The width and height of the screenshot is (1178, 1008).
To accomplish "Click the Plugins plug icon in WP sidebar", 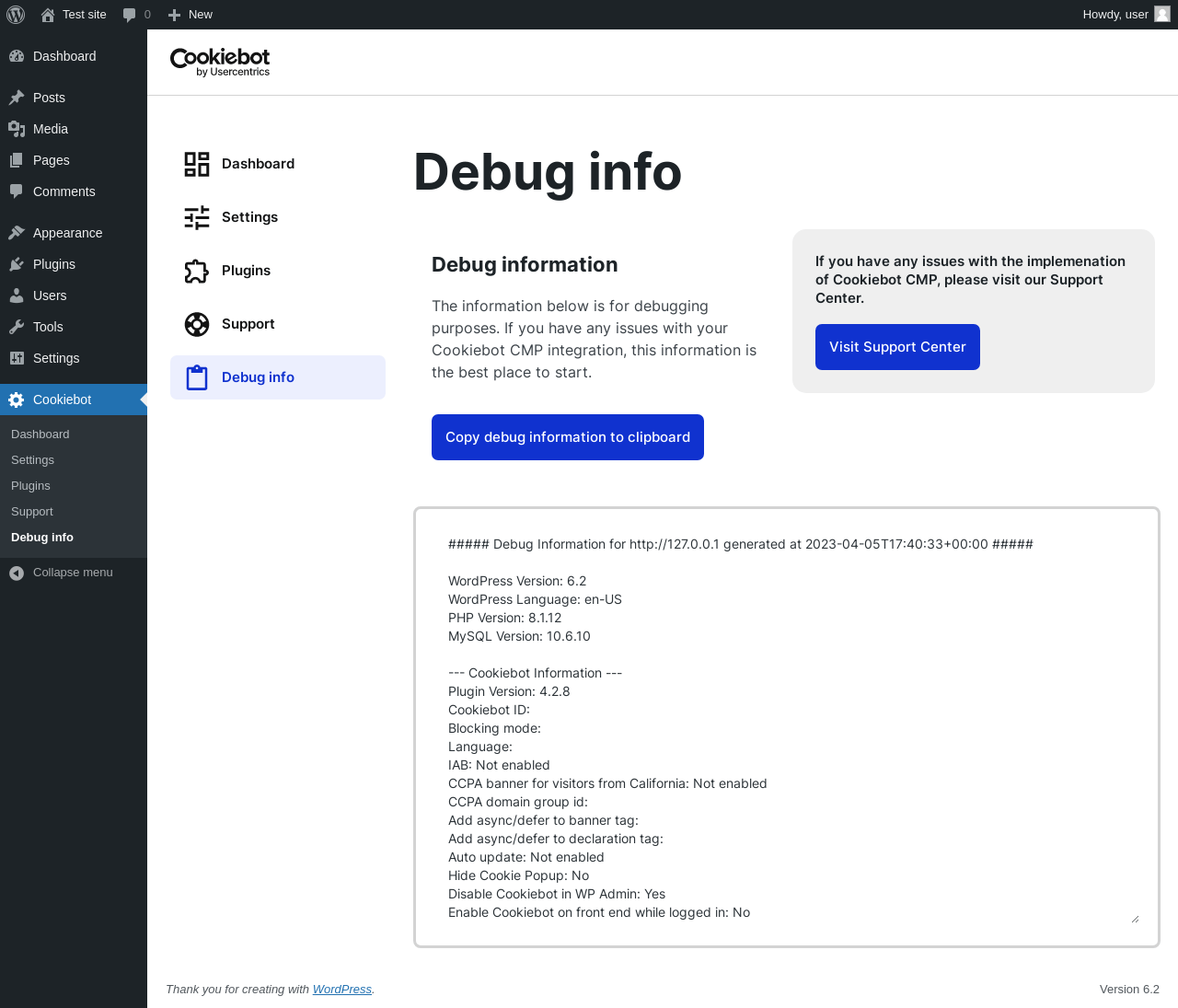I will pyautogui.click(x=17, y=264).
